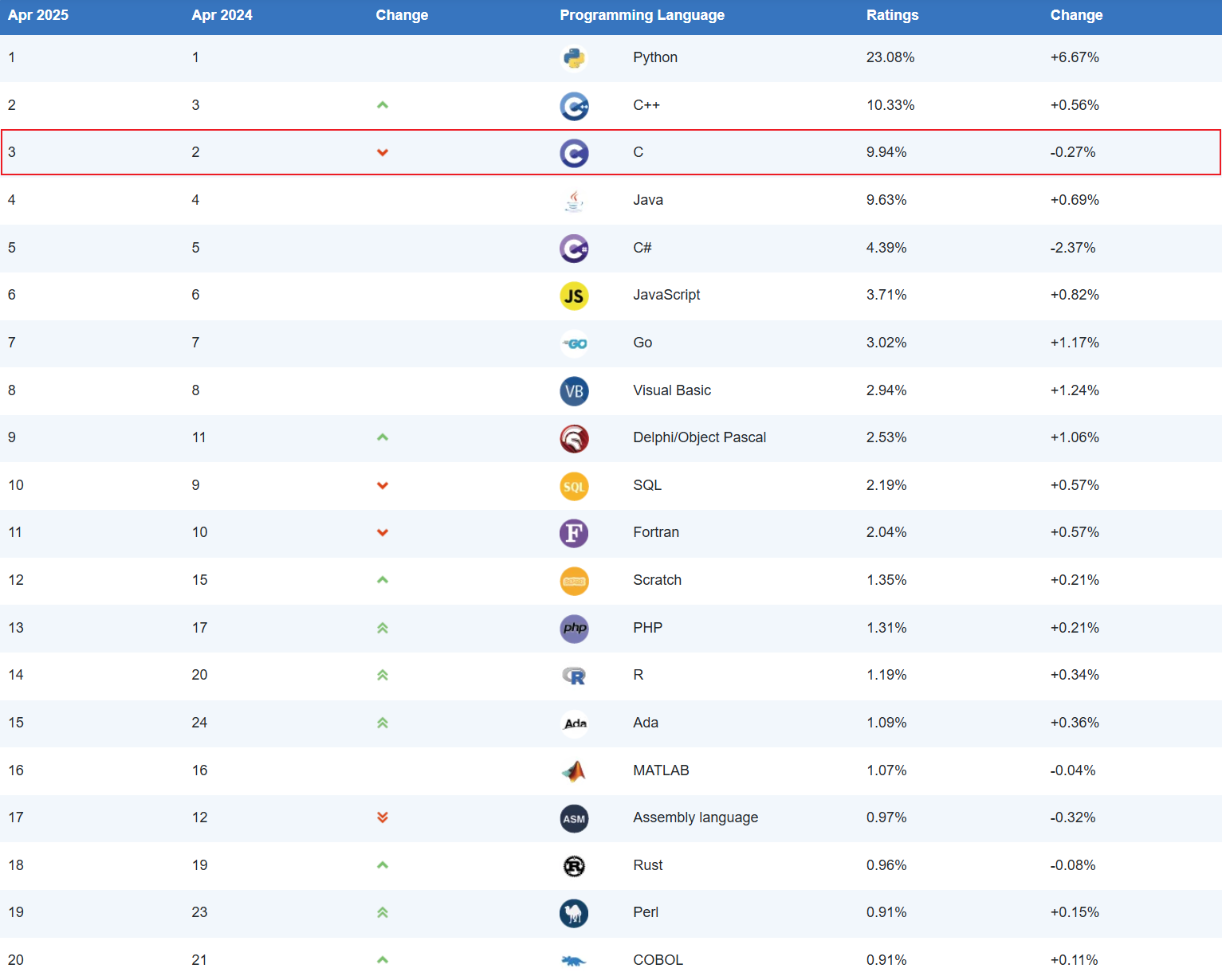The width and height of the screenshot is (1222, 980).
Task: Click the Programming Language column header
Action: point(642,15)
